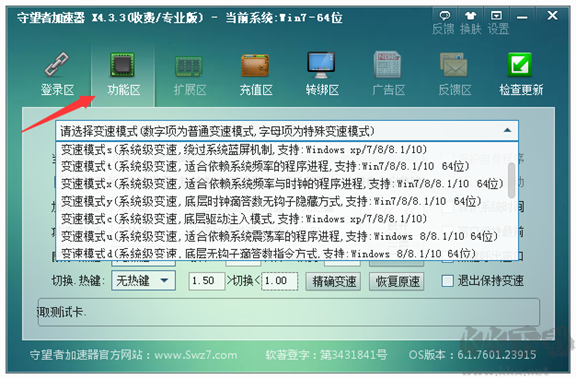Open the 登录区 login section
Screen dimensions: 576x378
pyautogui.click(x=57, y=75)
